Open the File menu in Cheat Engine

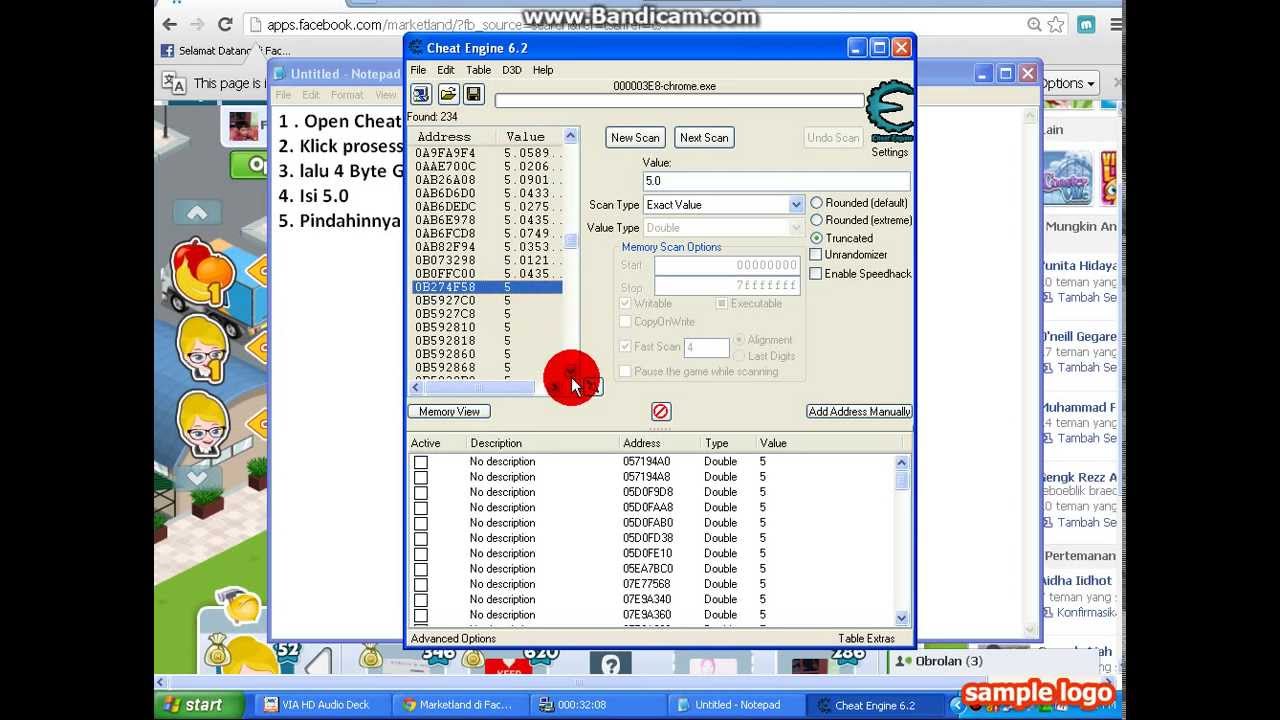(418, 70)
